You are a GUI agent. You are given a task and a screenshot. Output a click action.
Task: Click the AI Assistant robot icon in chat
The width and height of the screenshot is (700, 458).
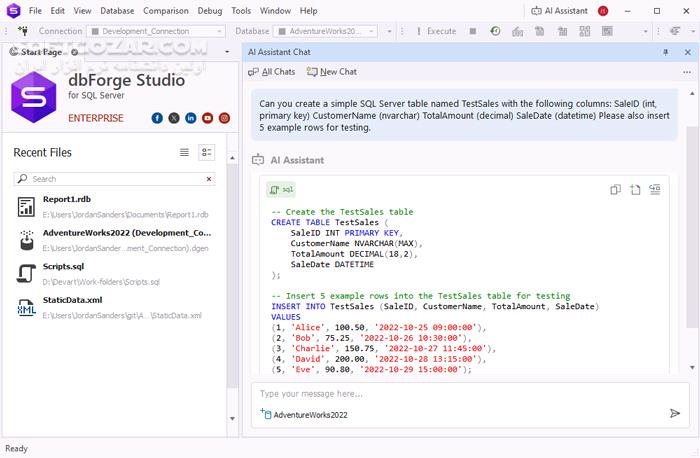coord(258,159)
